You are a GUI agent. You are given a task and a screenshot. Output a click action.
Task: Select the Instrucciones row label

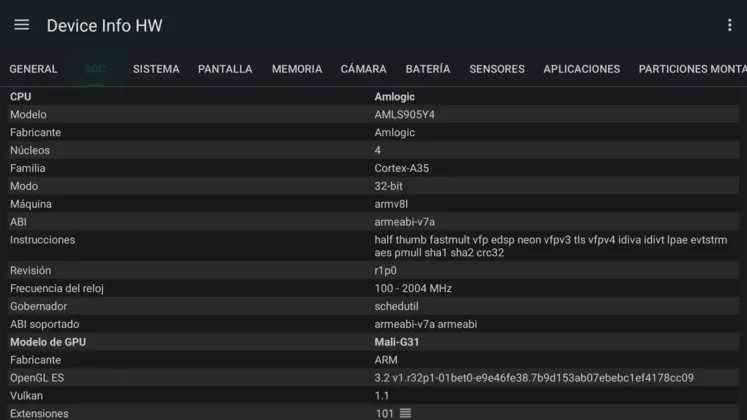pos(42,240)
